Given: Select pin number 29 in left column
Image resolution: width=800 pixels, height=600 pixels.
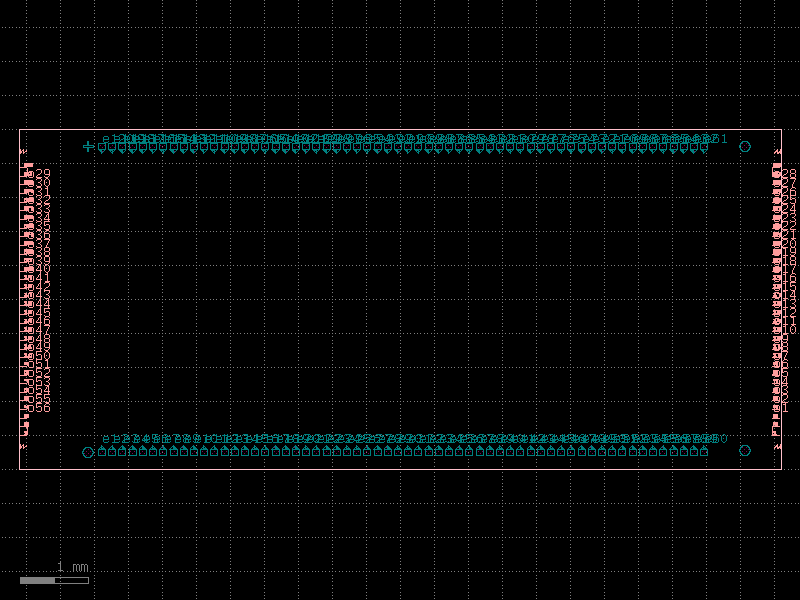Looking at the screenshot, I should pyautogui.click(x=43, y=174).
